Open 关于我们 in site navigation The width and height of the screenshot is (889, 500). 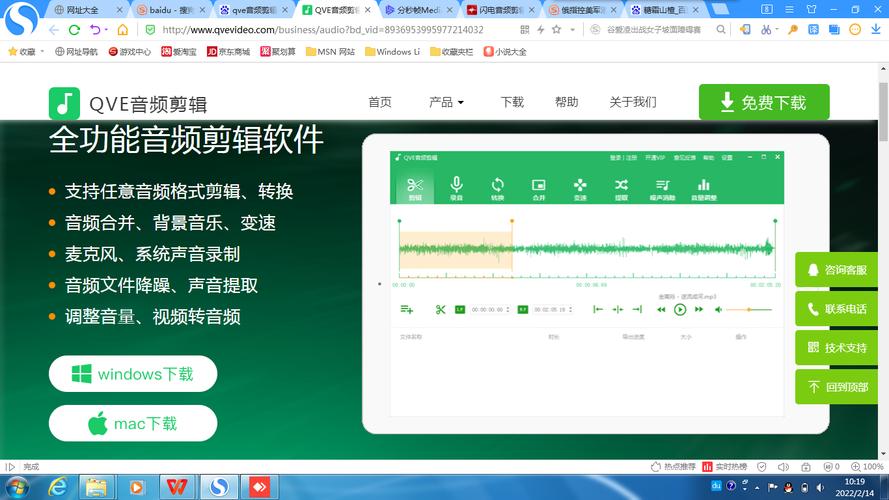pyautogui.click(x=633, y=102)
